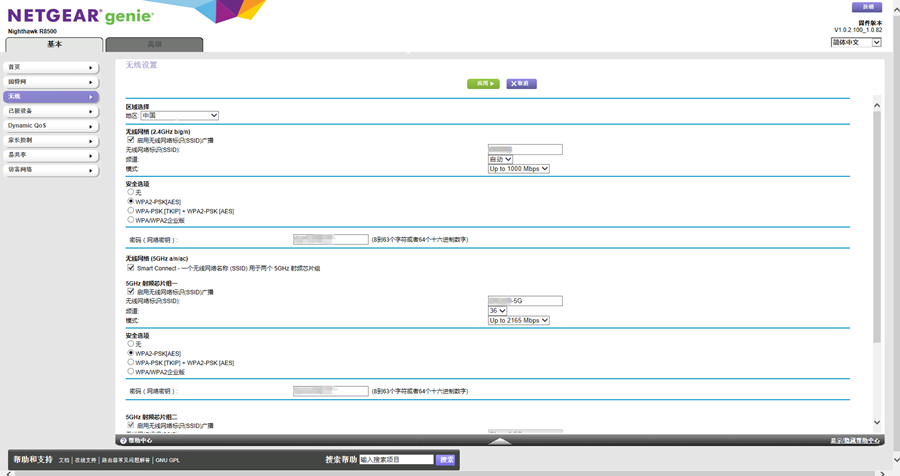Open the 地区 region dropdown
The height and width of the screenshot is (476, 900).
coord(179,116)
